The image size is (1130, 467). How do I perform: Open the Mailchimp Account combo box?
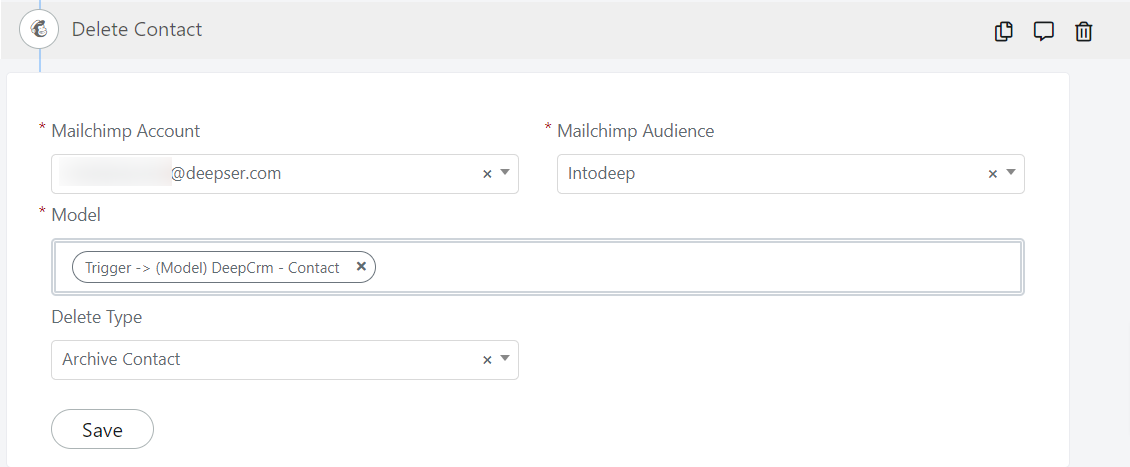coord(285,174)
